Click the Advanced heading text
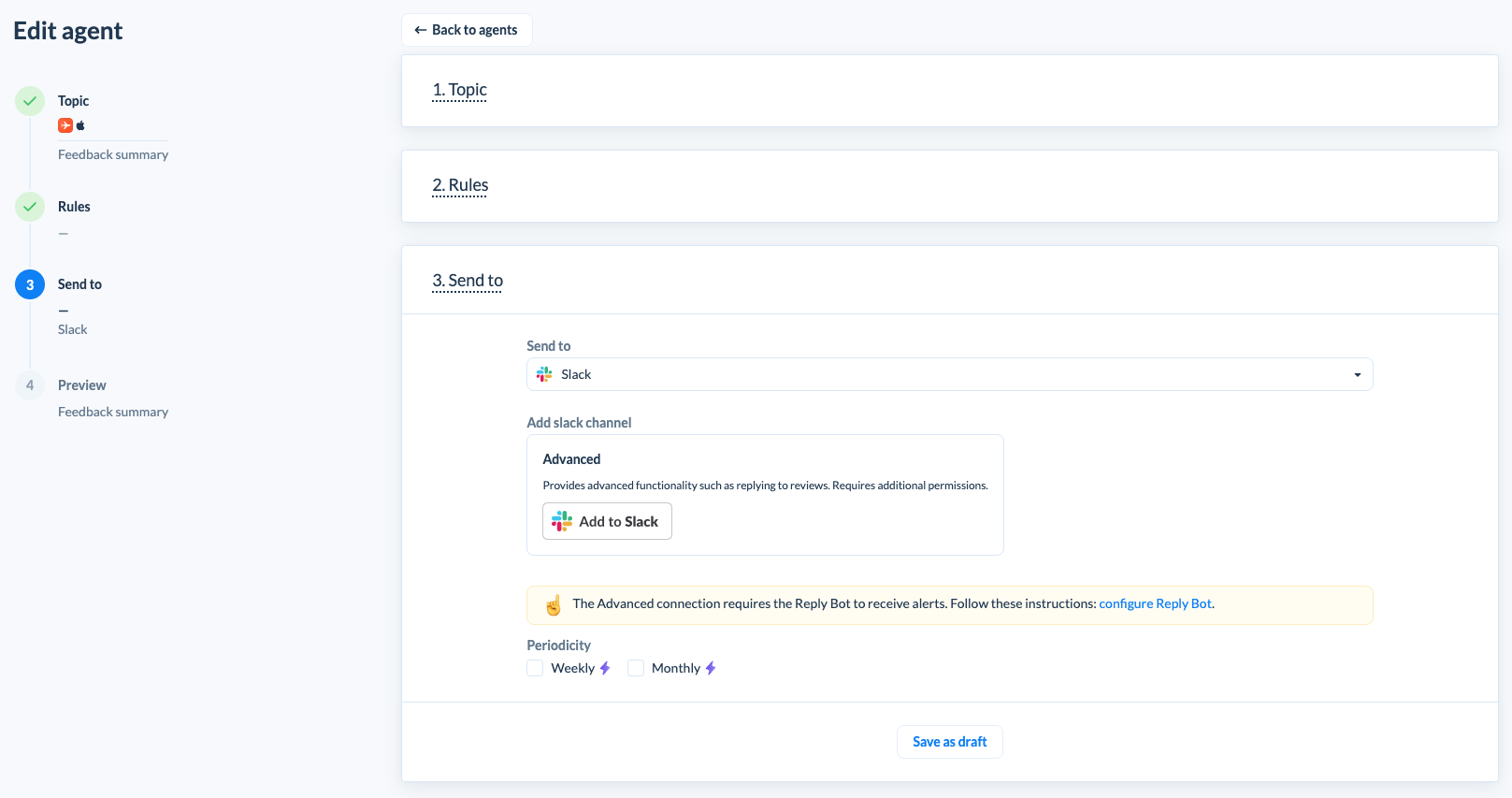Image resolution: width=1512 pixels, height=798 pixels. click(571, 459)
